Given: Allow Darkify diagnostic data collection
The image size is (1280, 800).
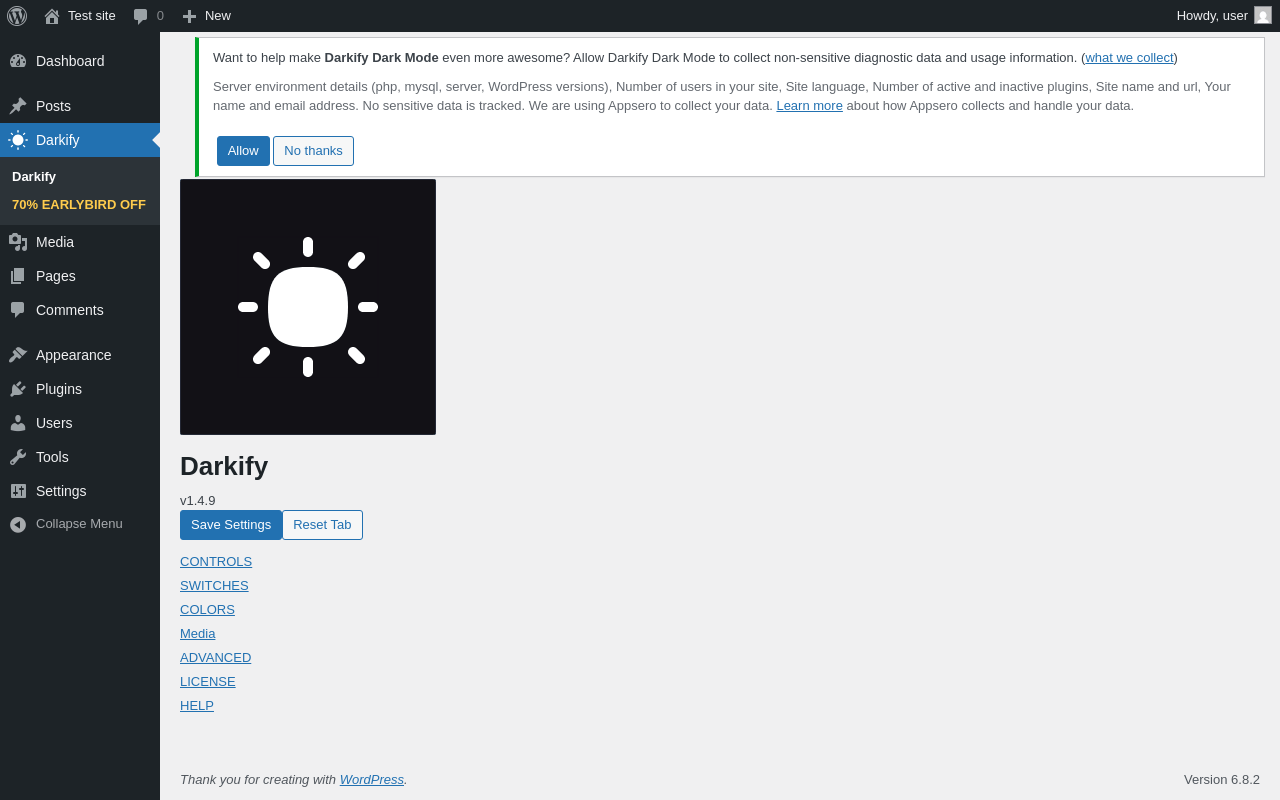Looking at the screenshot, I should click(243, 151).
